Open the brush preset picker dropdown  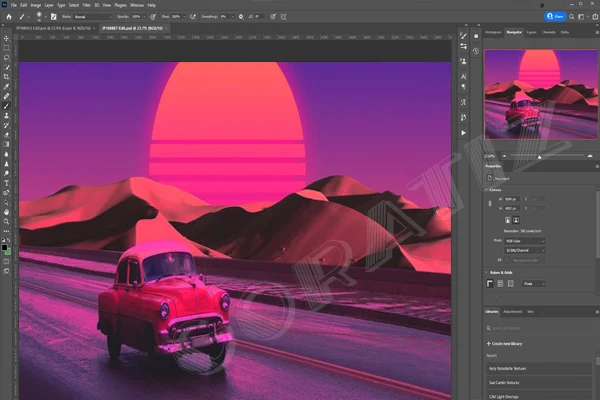tap(45, 17)
